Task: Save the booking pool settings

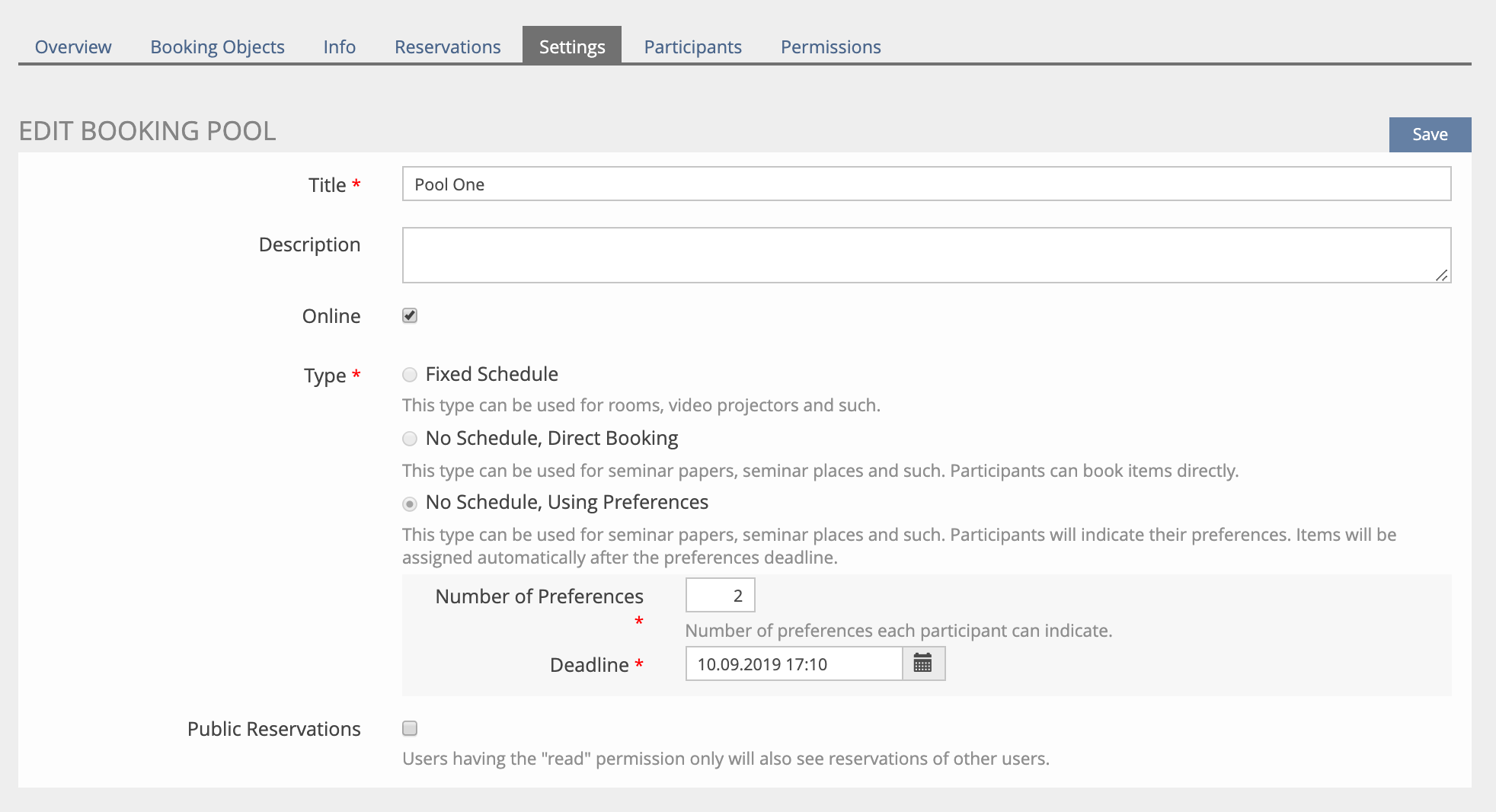Action: (1429, 134)
